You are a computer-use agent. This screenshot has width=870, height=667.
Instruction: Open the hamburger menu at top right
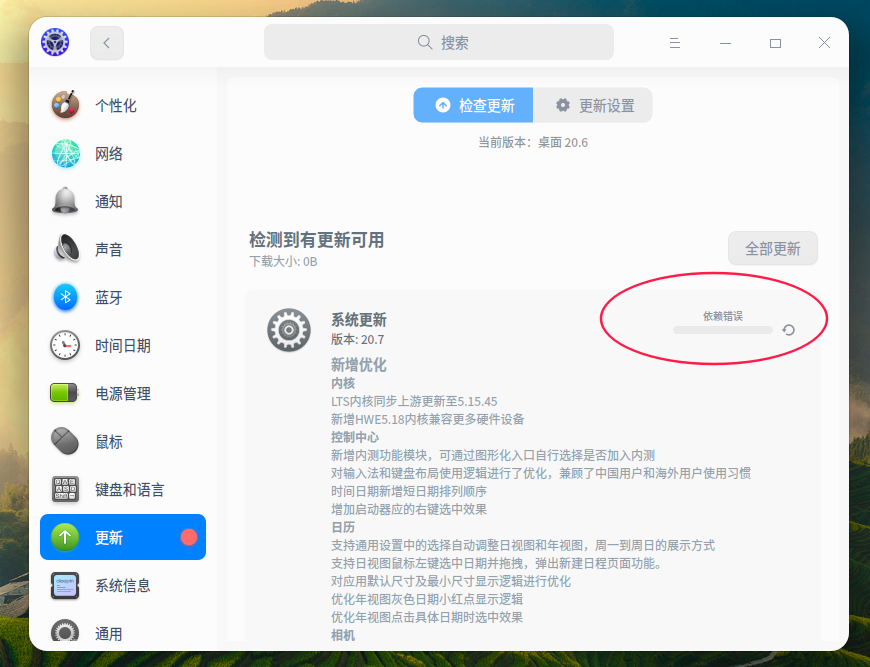tap(675, 42)
